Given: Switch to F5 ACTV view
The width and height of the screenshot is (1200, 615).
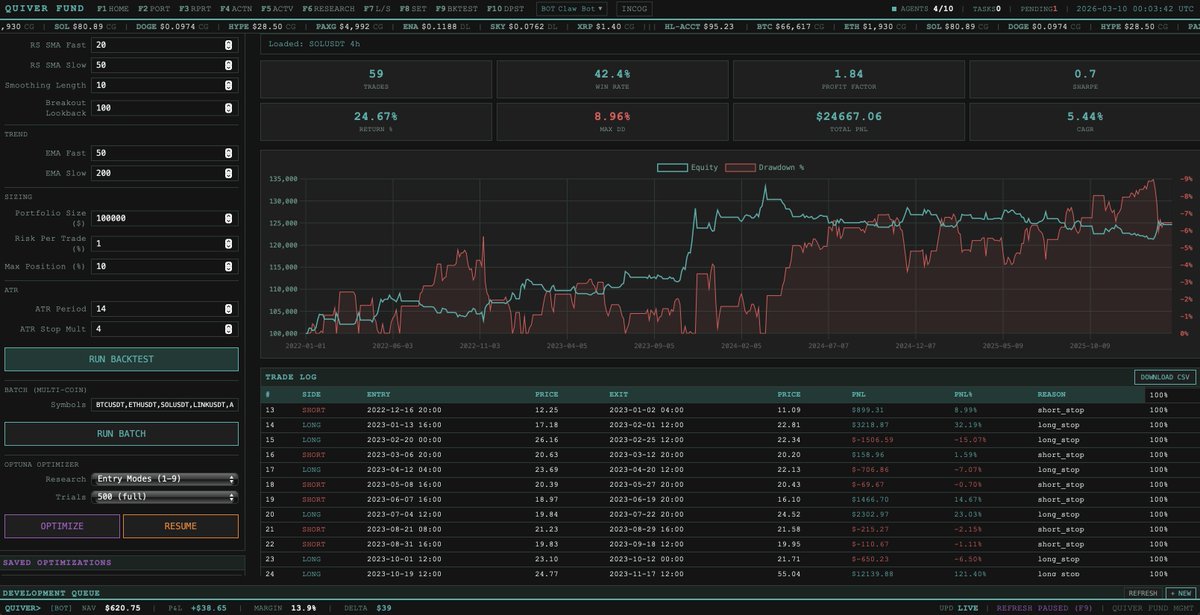Looking at the screenshot, I should tap(277, 8).
